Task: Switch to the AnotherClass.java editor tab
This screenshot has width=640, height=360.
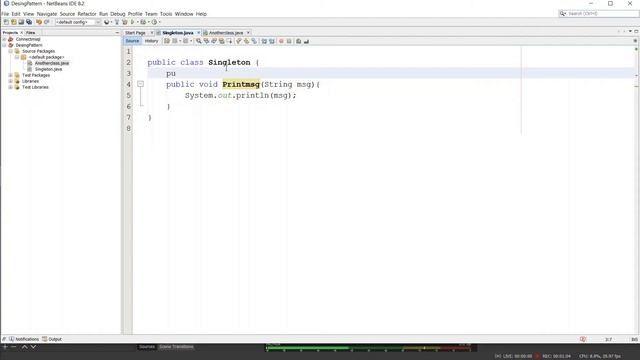Action: pos(226,33)
